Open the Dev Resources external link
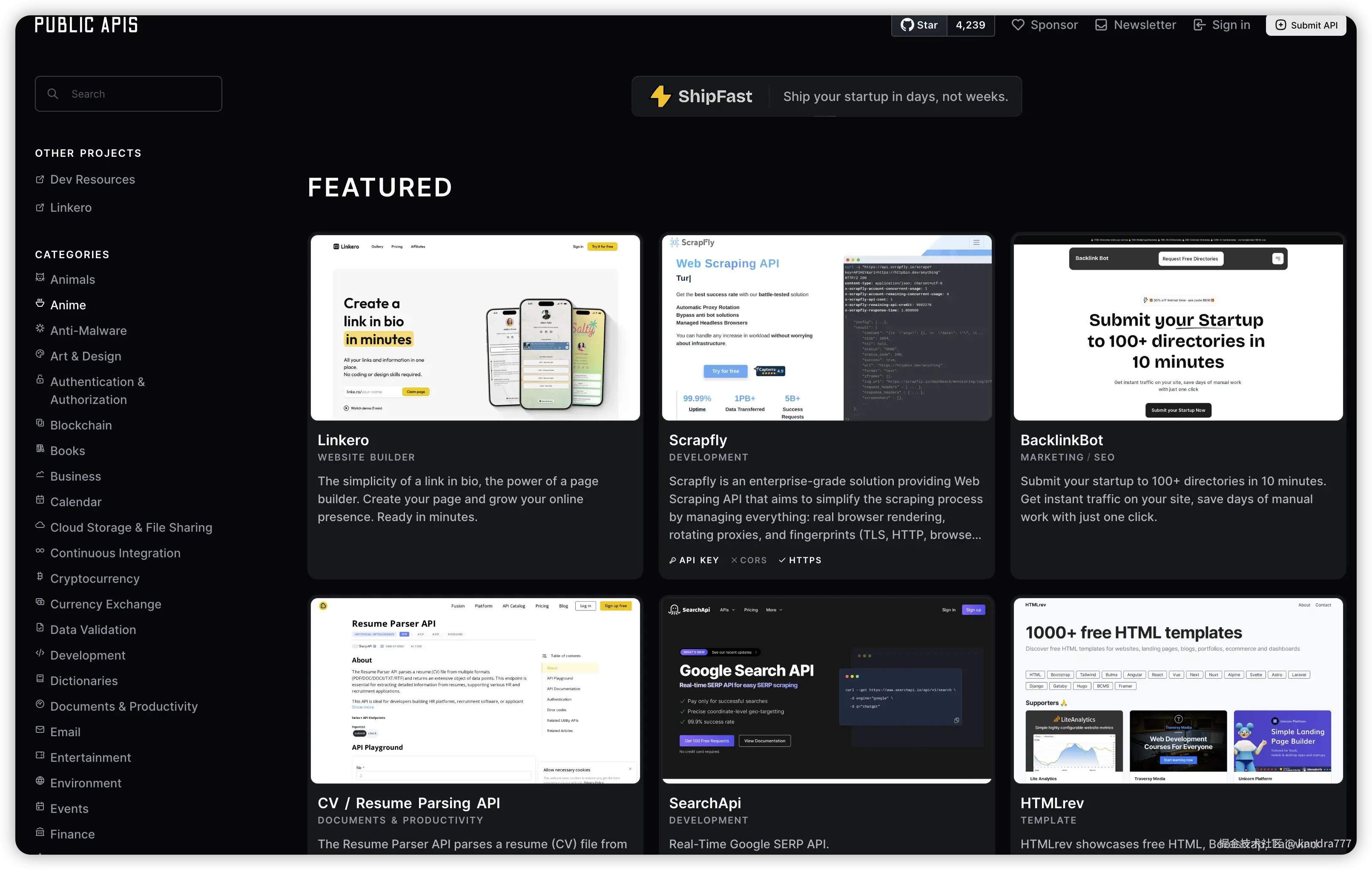This screenshot has height=870, width=1372. 92,180
